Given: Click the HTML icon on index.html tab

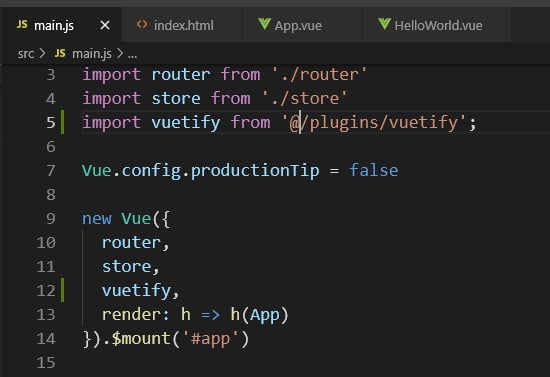Looking at the screenshot, I should click(x=142, y=25).
